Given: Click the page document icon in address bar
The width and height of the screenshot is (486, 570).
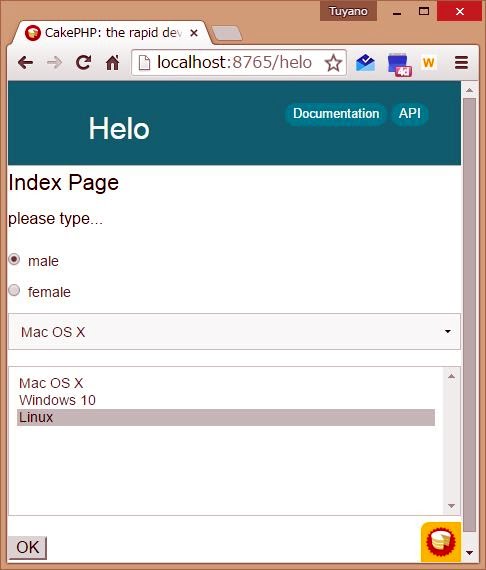Looking at the screenshot, I should [144, 63].
